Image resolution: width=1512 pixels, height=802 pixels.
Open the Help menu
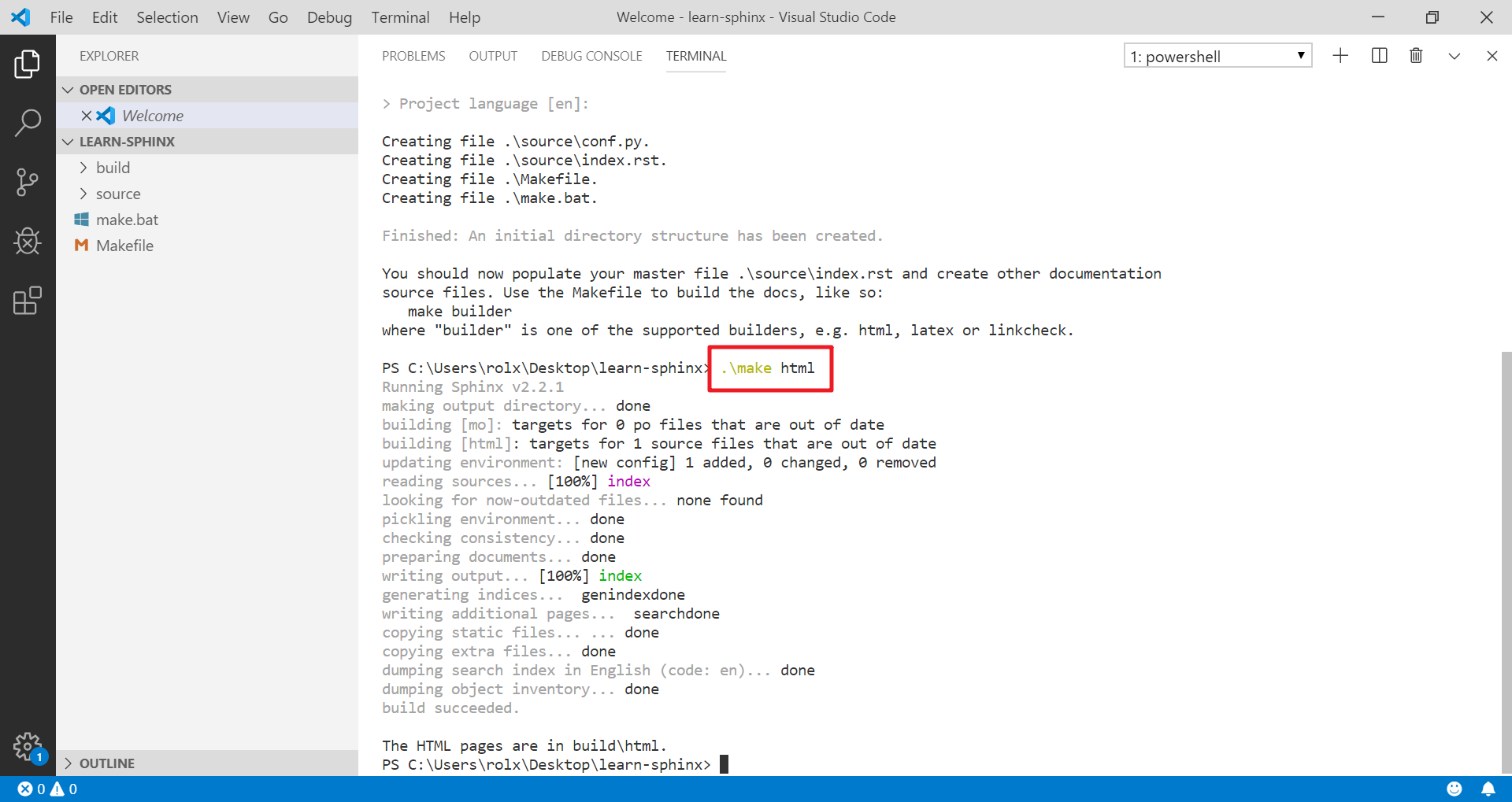(x=465, y=17)
